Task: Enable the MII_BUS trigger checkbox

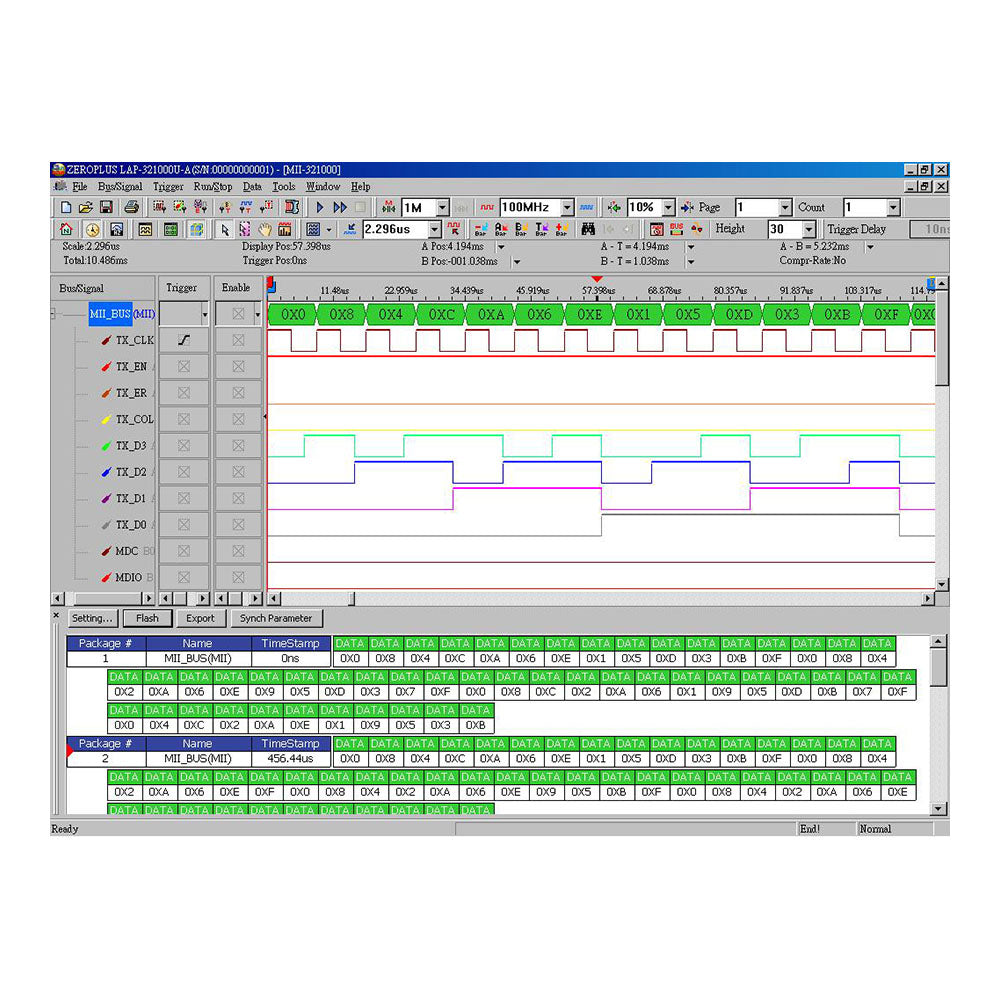Action: point(180,315)
